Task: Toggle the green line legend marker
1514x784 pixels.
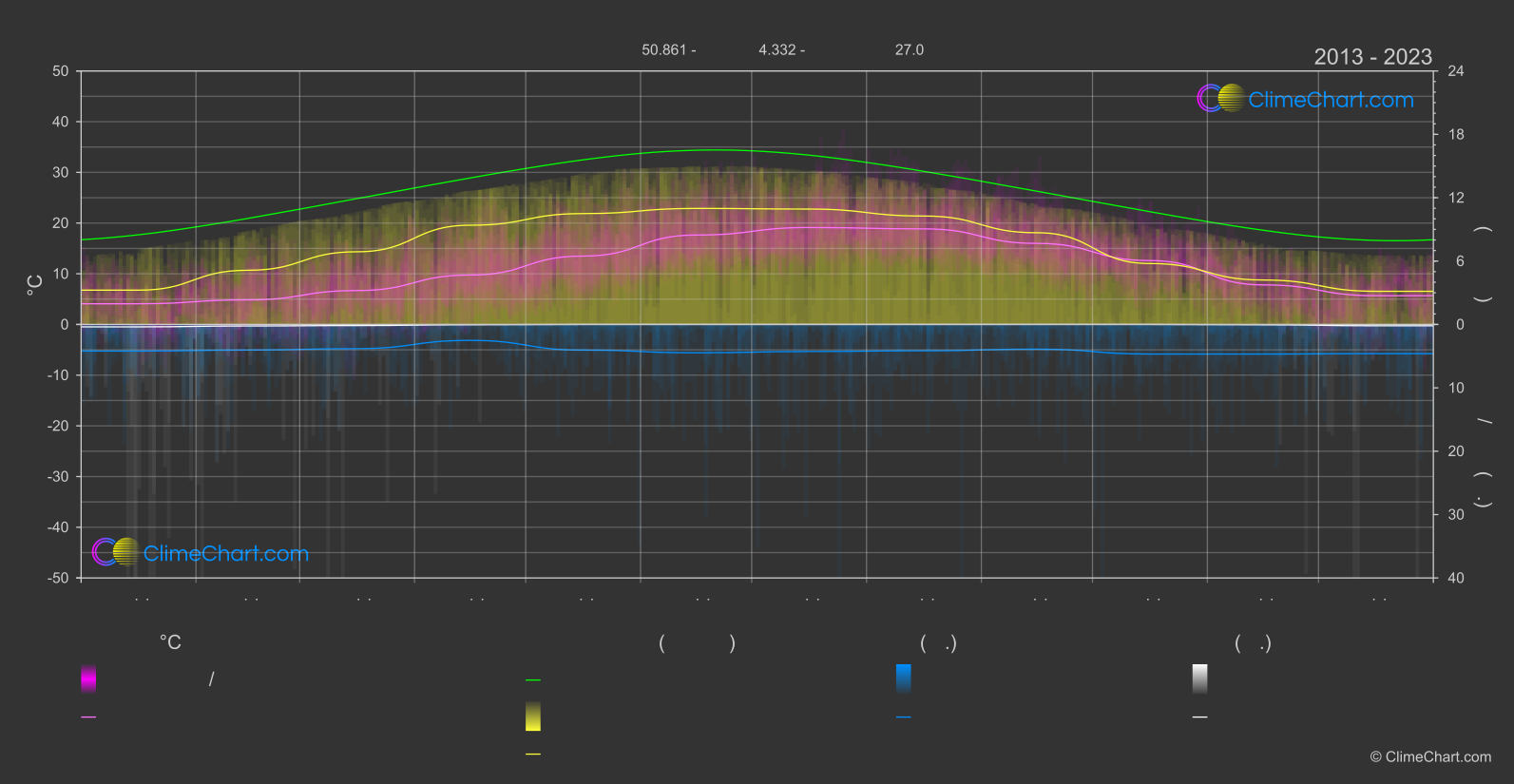Action: click(x=533, y=680)
